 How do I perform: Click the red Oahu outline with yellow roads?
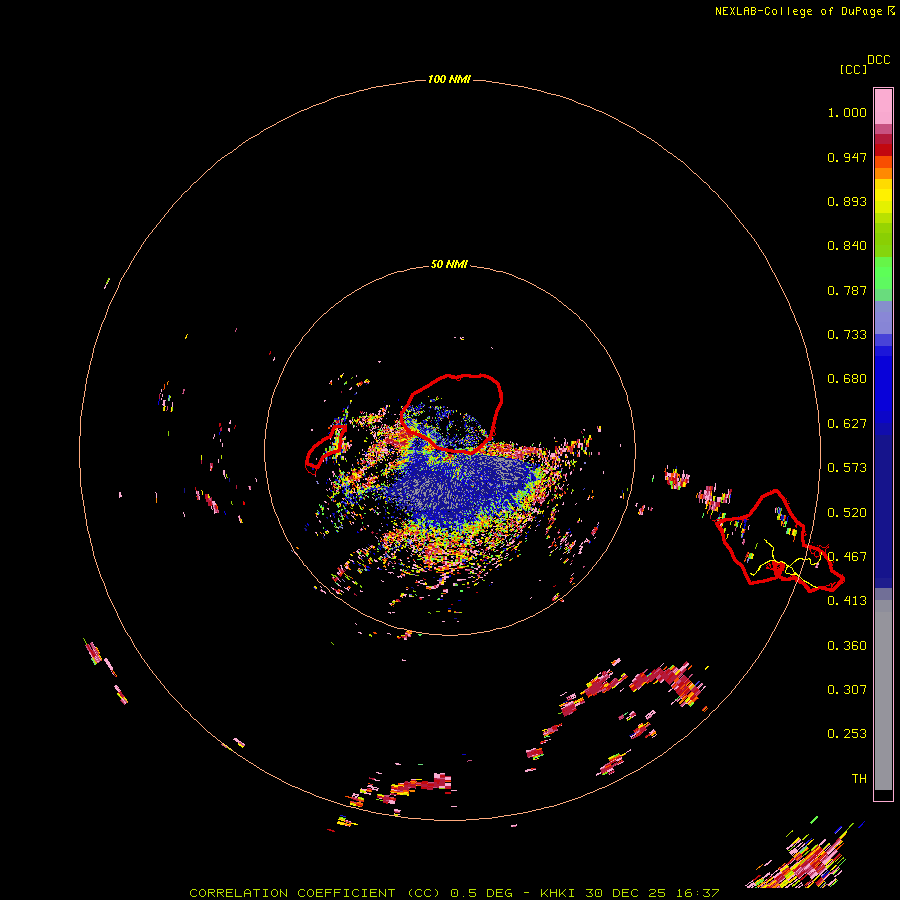779,541
